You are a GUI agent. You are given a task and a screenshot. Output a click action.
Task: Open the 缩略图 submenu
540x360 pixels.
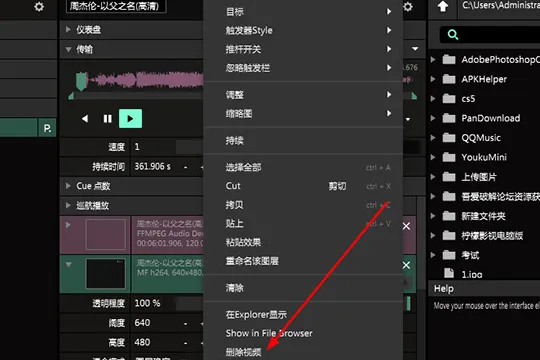[x=303, y=113]
